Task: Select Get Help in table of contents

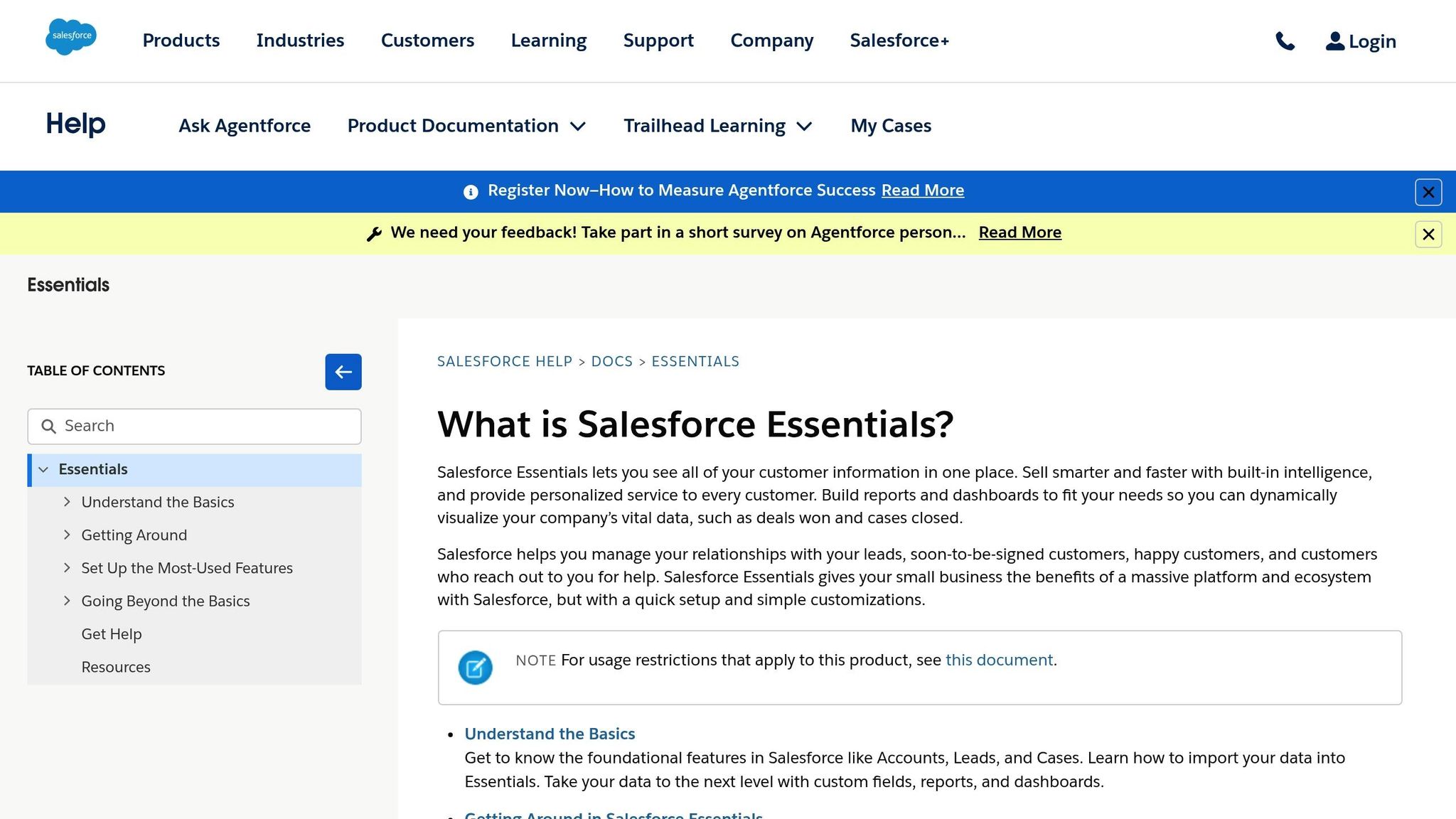Action: click(x=112, y=634)
